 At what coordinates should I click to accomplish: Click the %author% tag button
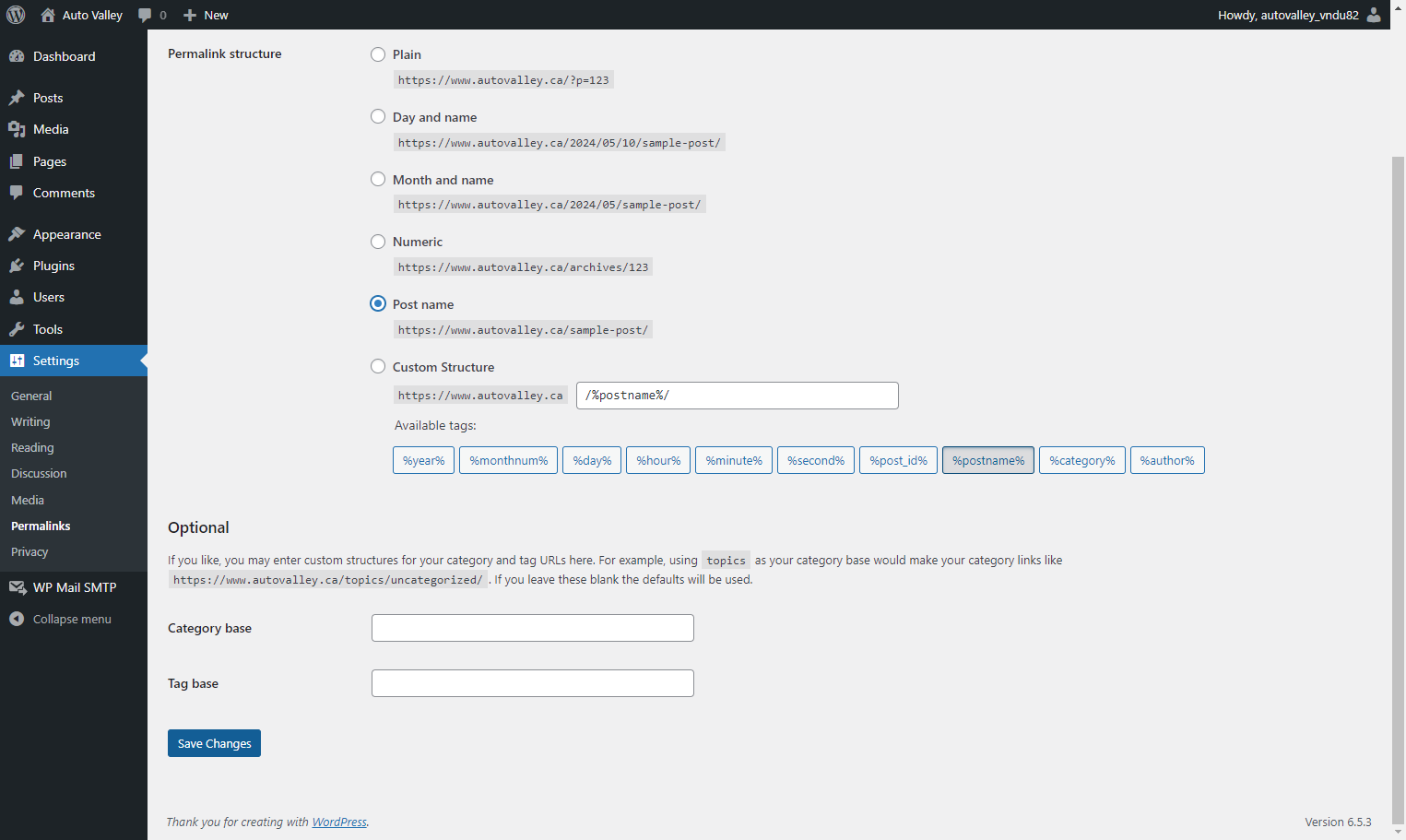pos(1167,460)
